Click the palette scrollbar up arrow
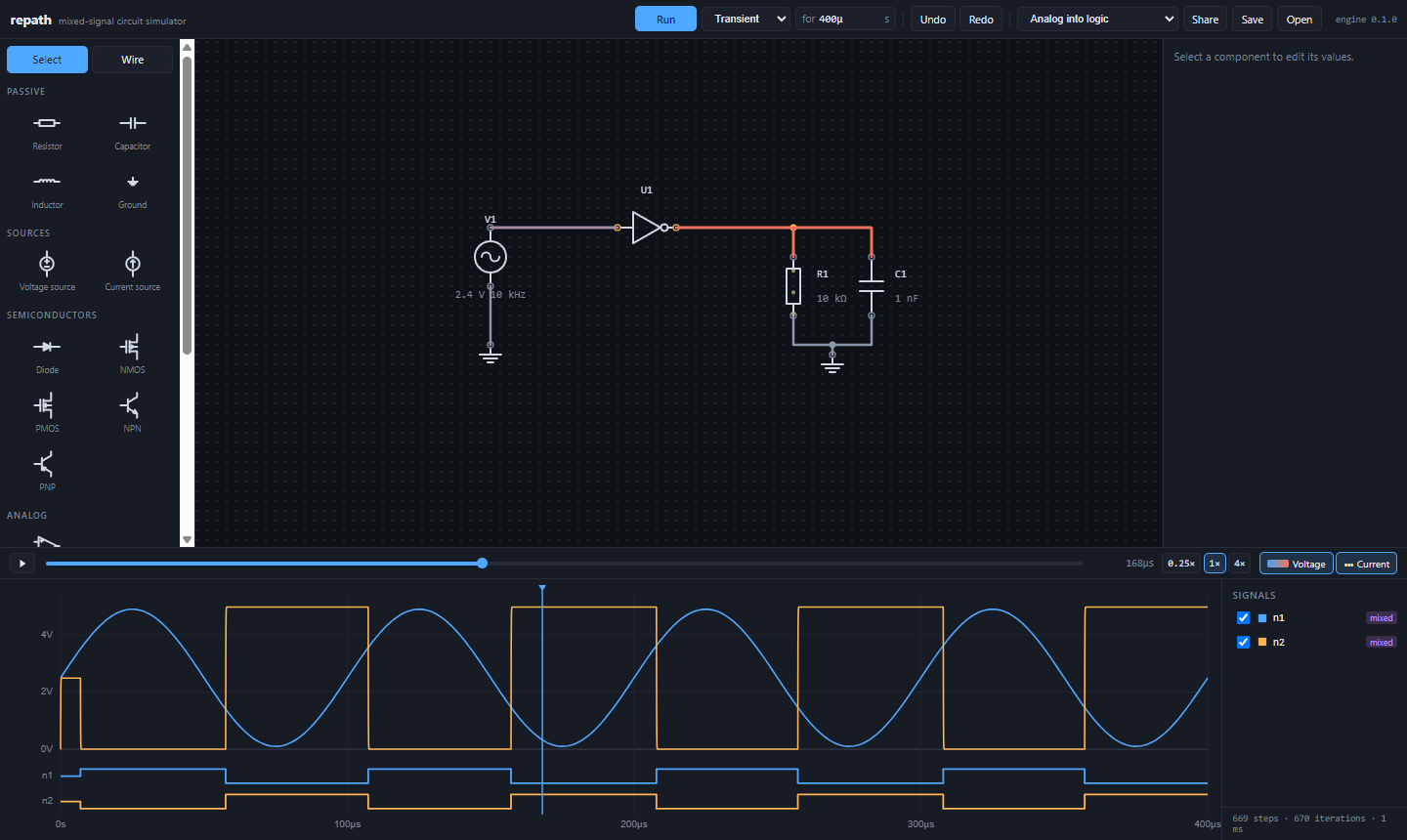 [x=187, y=47]
